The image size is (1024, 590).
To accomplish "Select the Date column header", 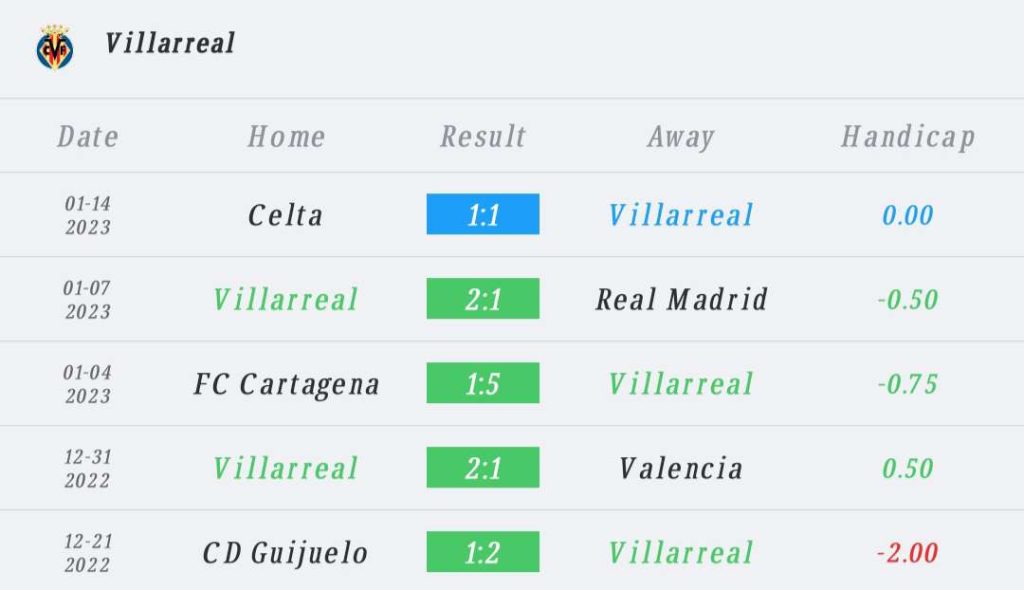I will 88,137.
